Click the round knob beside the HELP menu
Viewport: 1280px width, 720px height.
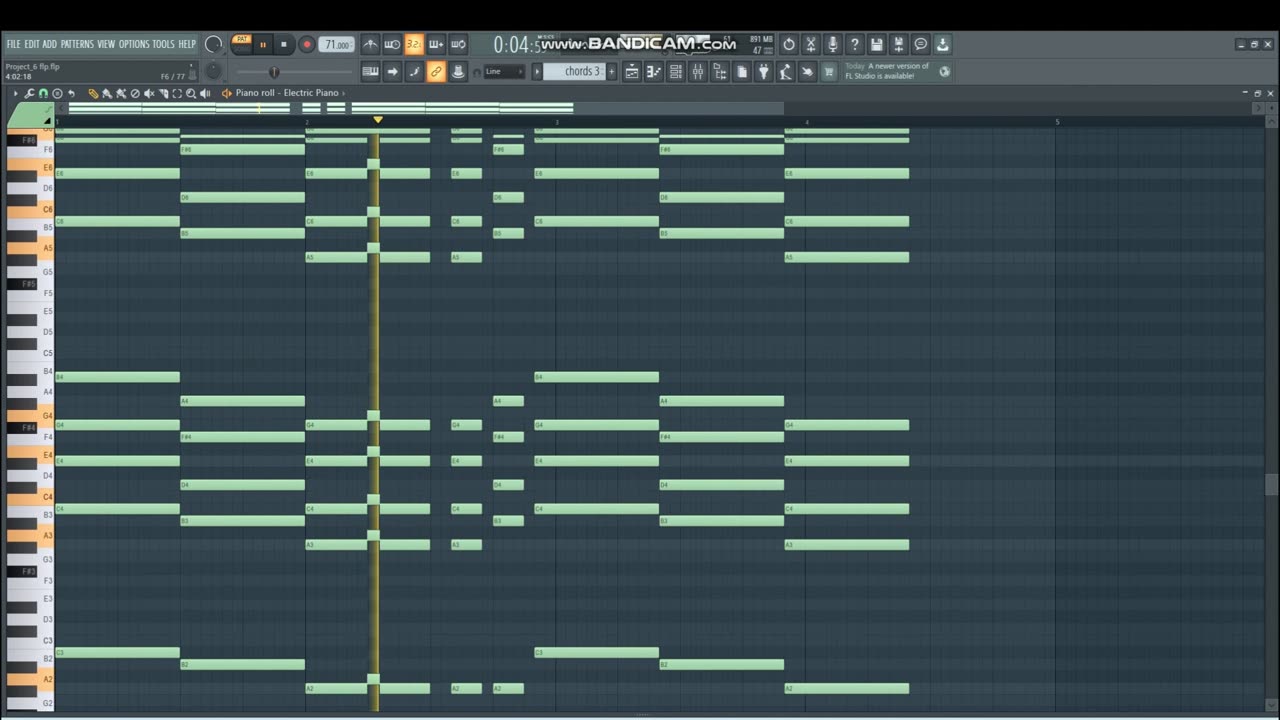coord(213,44)
